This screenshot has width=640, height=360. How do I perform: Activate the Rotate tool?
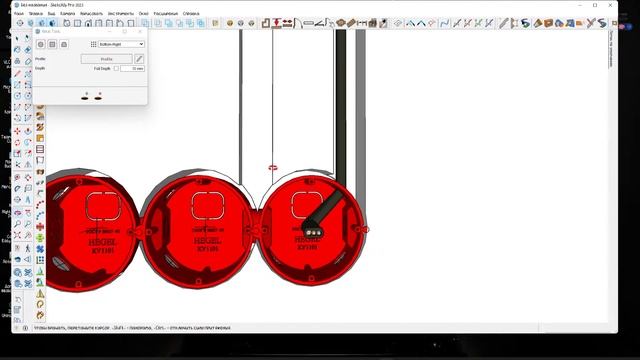point(17,142)
